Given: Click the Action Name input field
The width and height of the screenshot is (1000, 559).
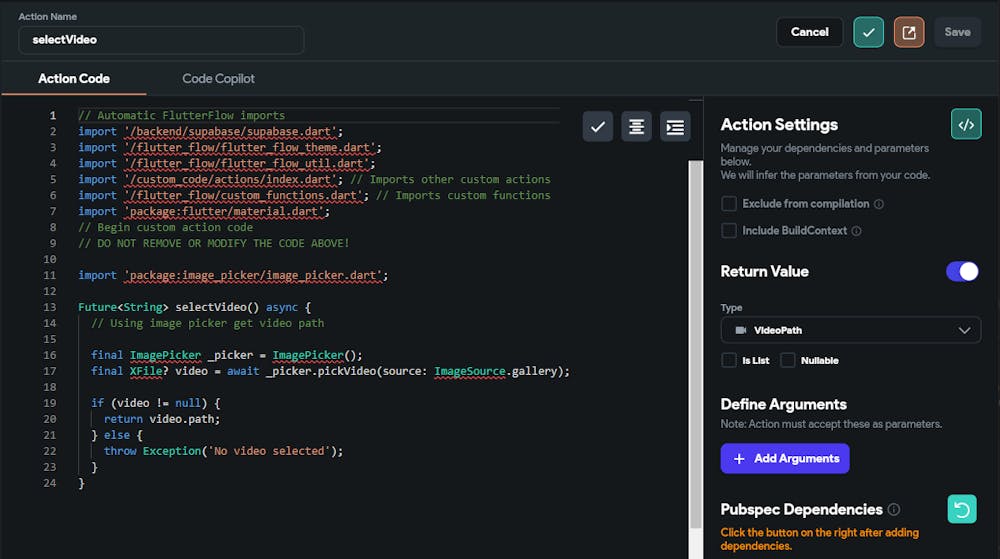Looking at the screenshot, I should tap(161, 40).
